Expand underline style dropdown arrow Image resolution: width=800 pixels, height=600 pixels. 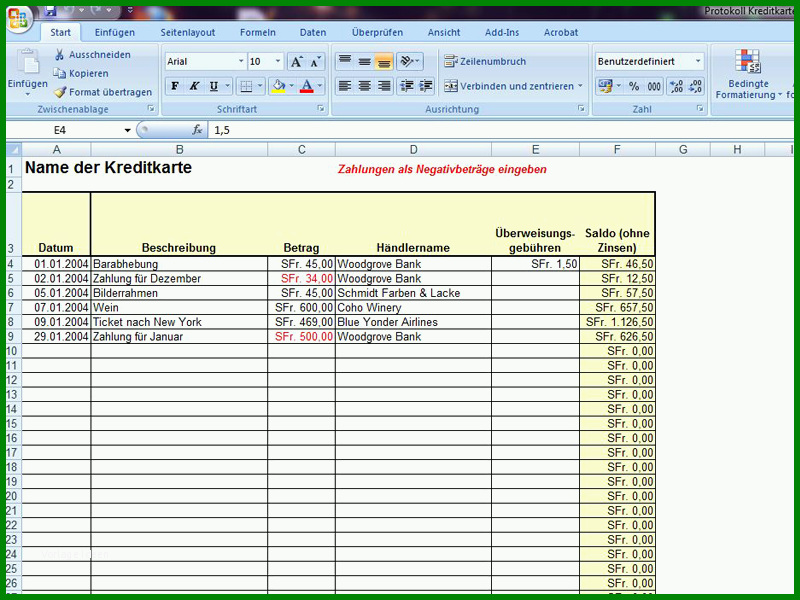[x=228, y=86]
